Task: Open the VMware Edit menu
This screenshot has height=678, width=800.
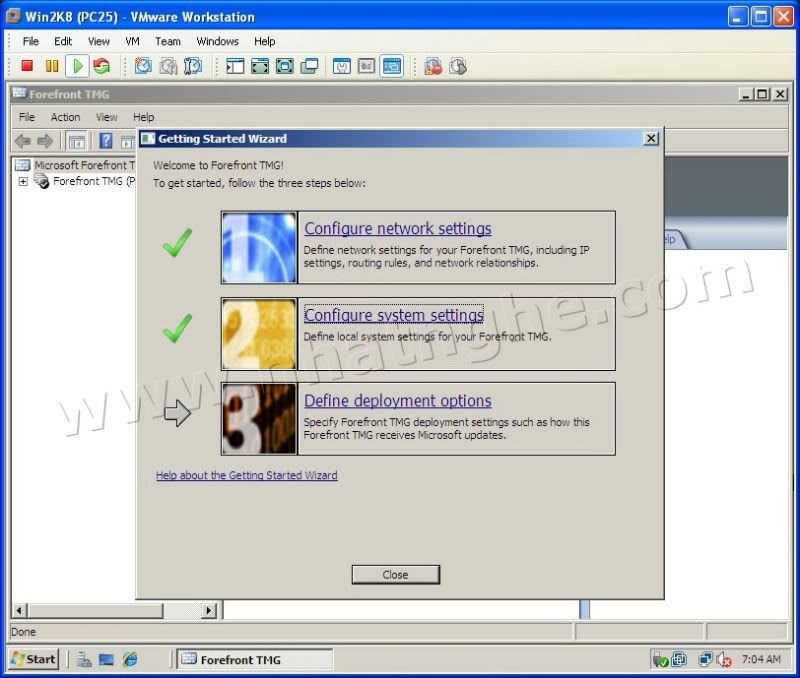Action: point(63,41)
